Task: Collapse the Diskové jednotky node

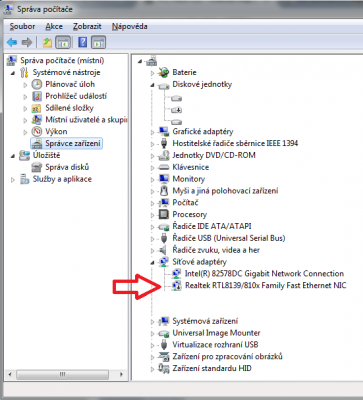Action: click(152, 85)
